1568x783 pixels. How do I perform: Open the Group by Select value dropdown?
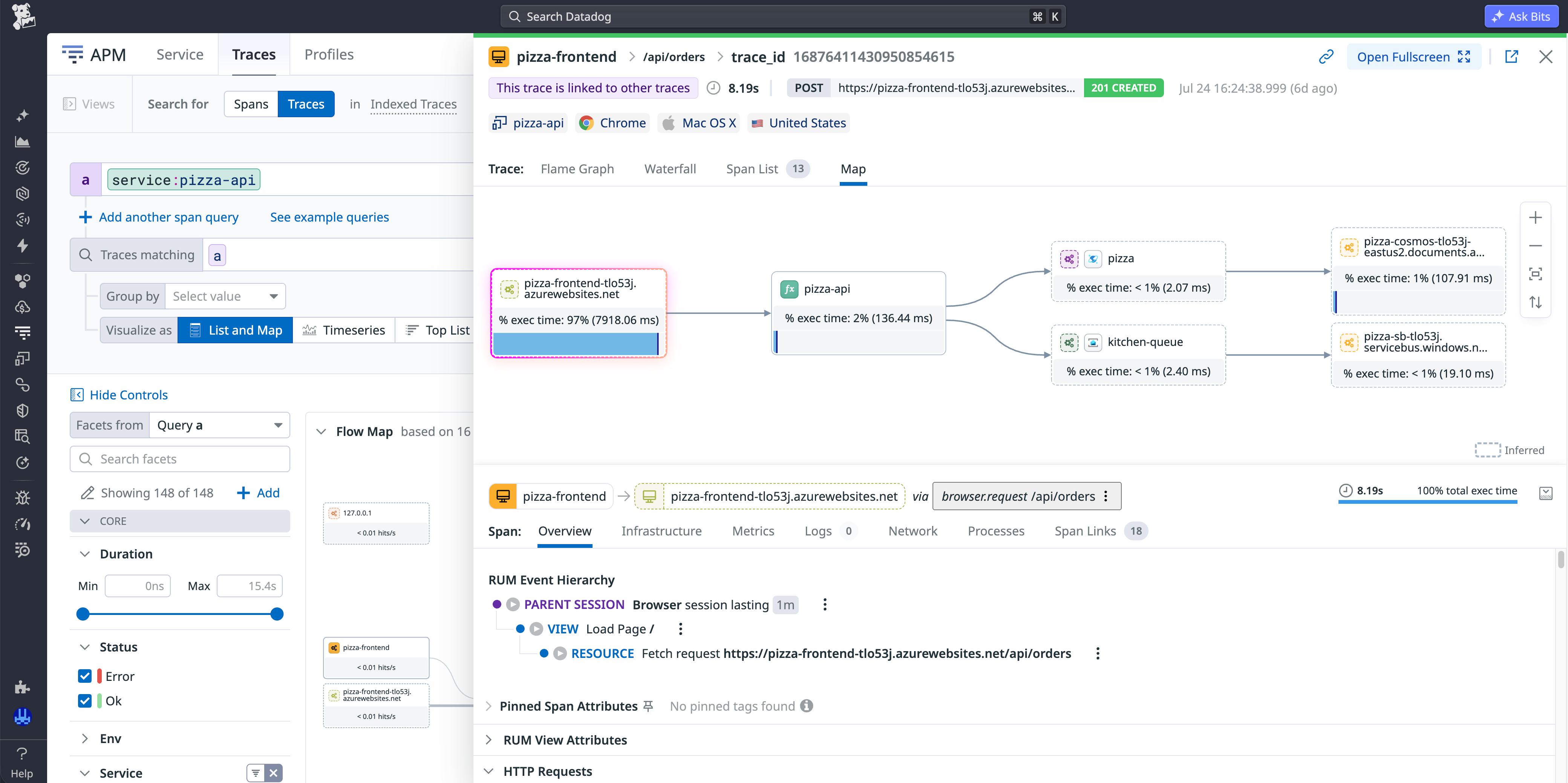tap(225, 296)
